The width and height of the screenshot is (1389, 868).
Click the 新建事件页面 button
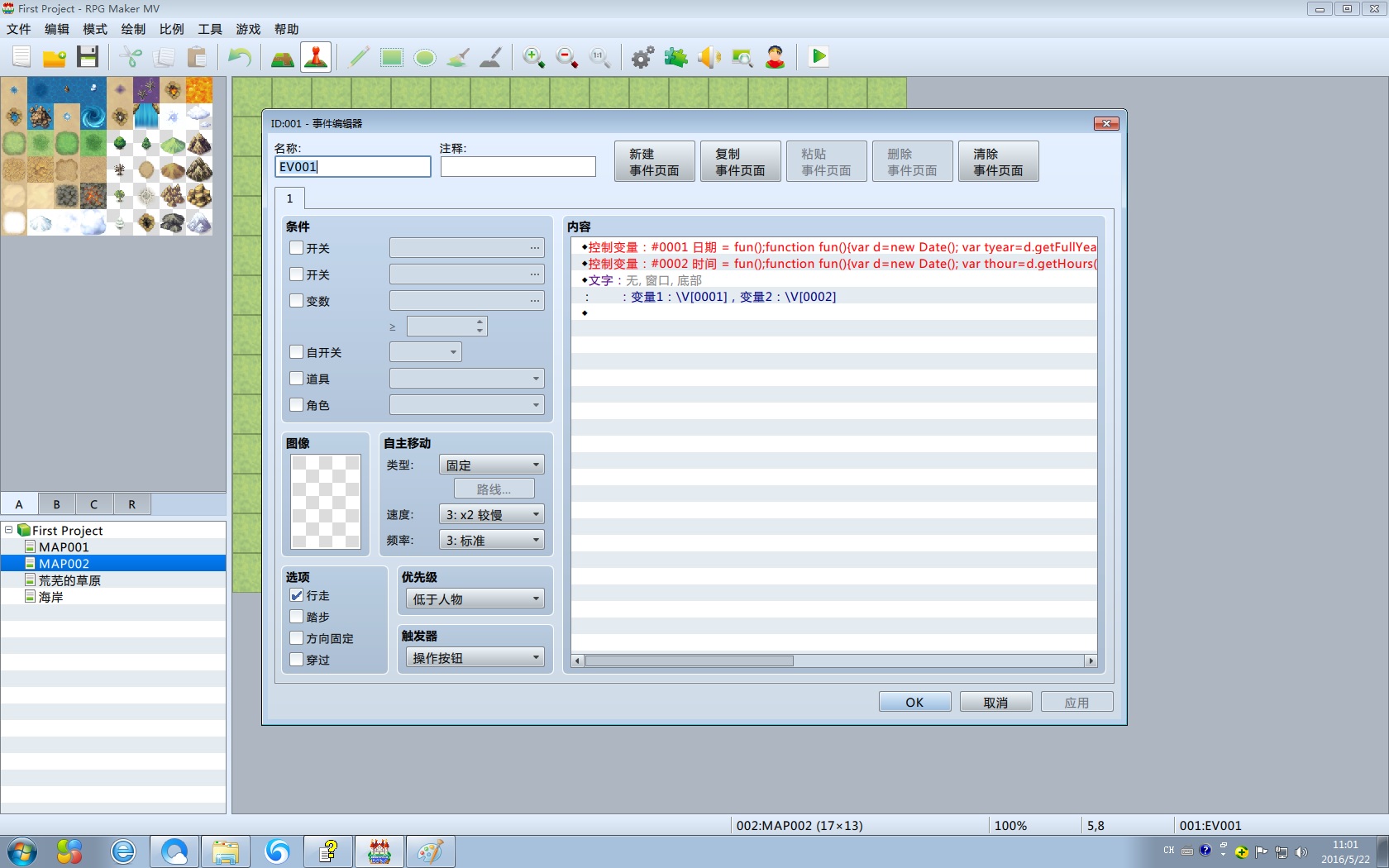pos(654,162)
